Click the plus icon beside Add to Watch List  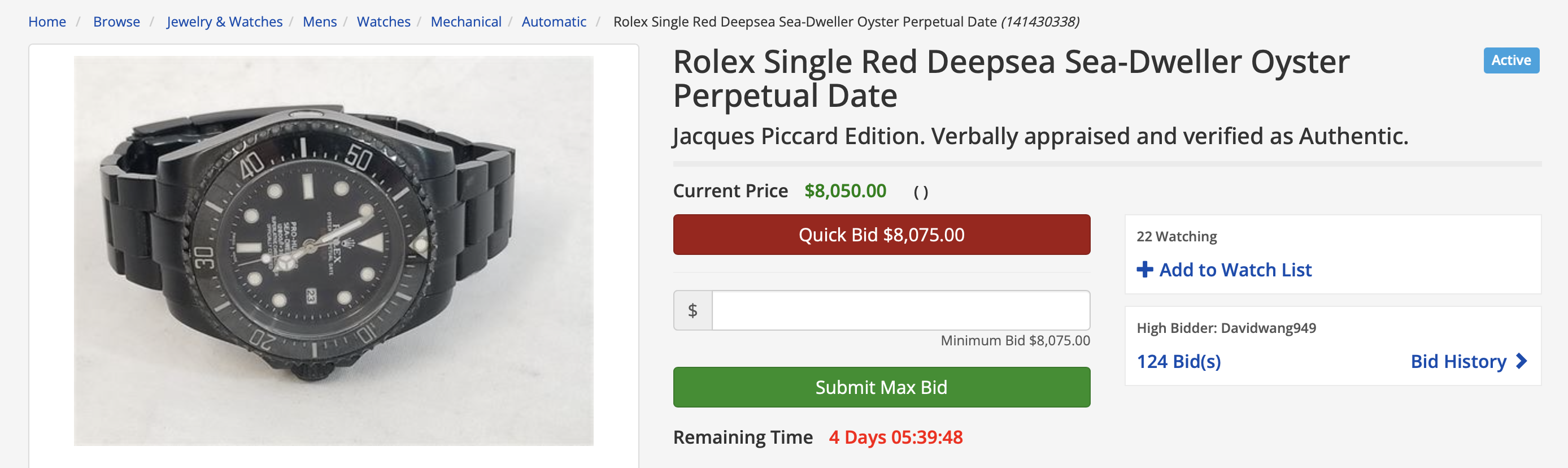(1144, 270)
